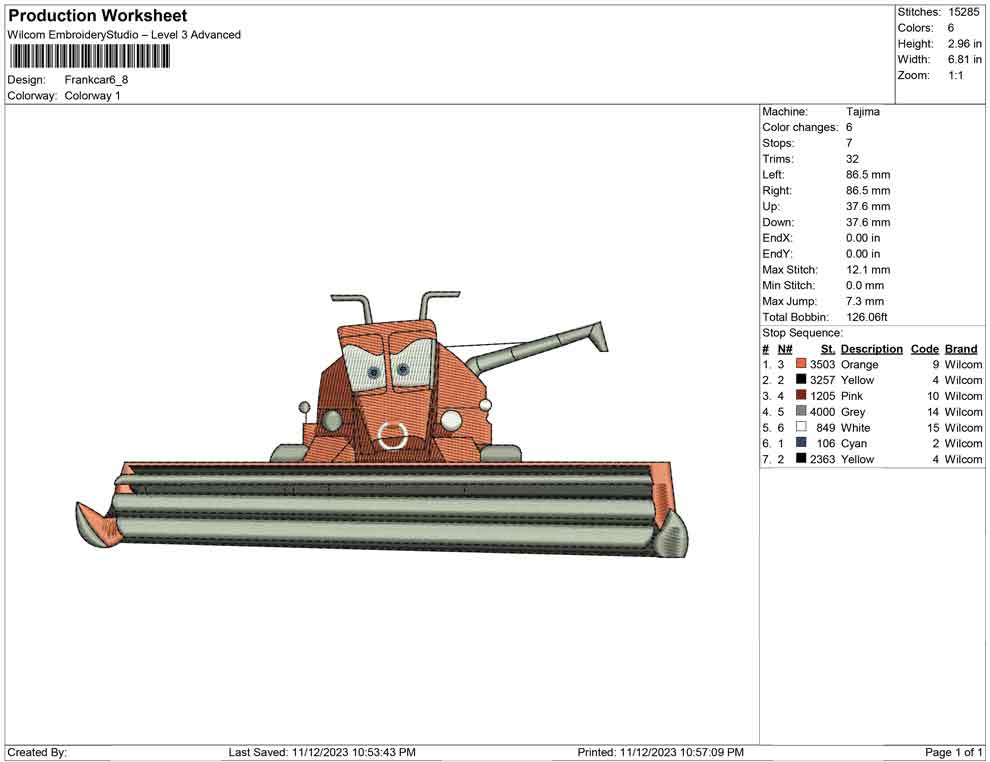Click the Orange description in stop 1
The height and width of the screenshot is (762, 990).
click(859, 364)
